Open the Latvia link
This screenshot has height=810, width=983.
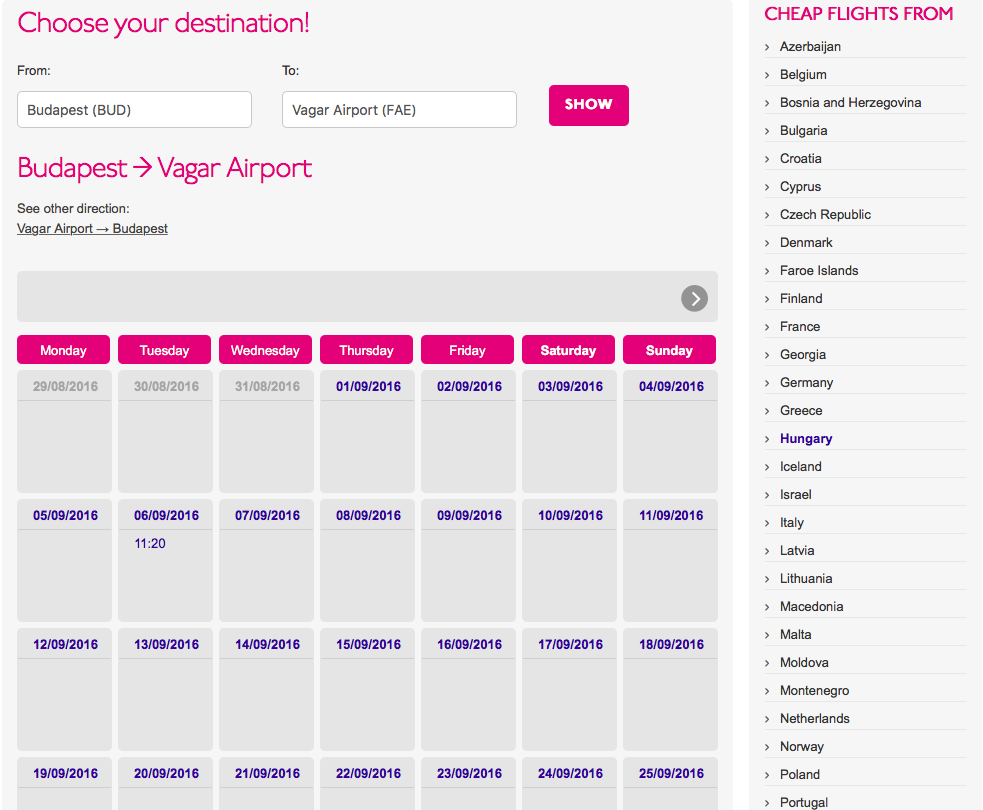click(797, 550)
